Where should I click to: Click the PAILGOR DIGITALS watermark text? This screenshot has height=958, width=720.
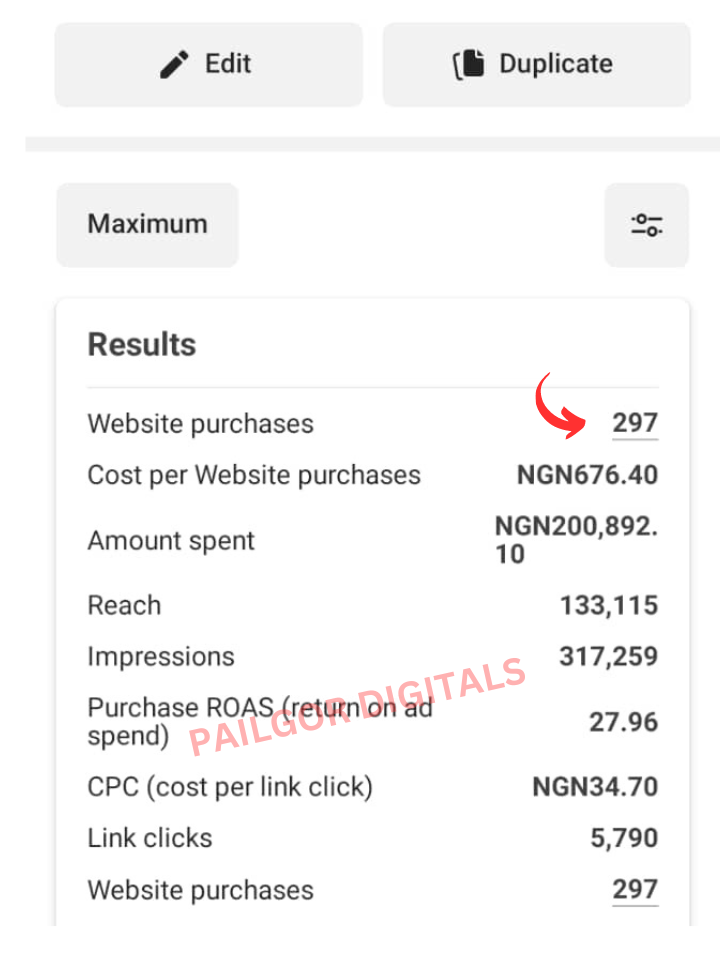tap(357, 706)
